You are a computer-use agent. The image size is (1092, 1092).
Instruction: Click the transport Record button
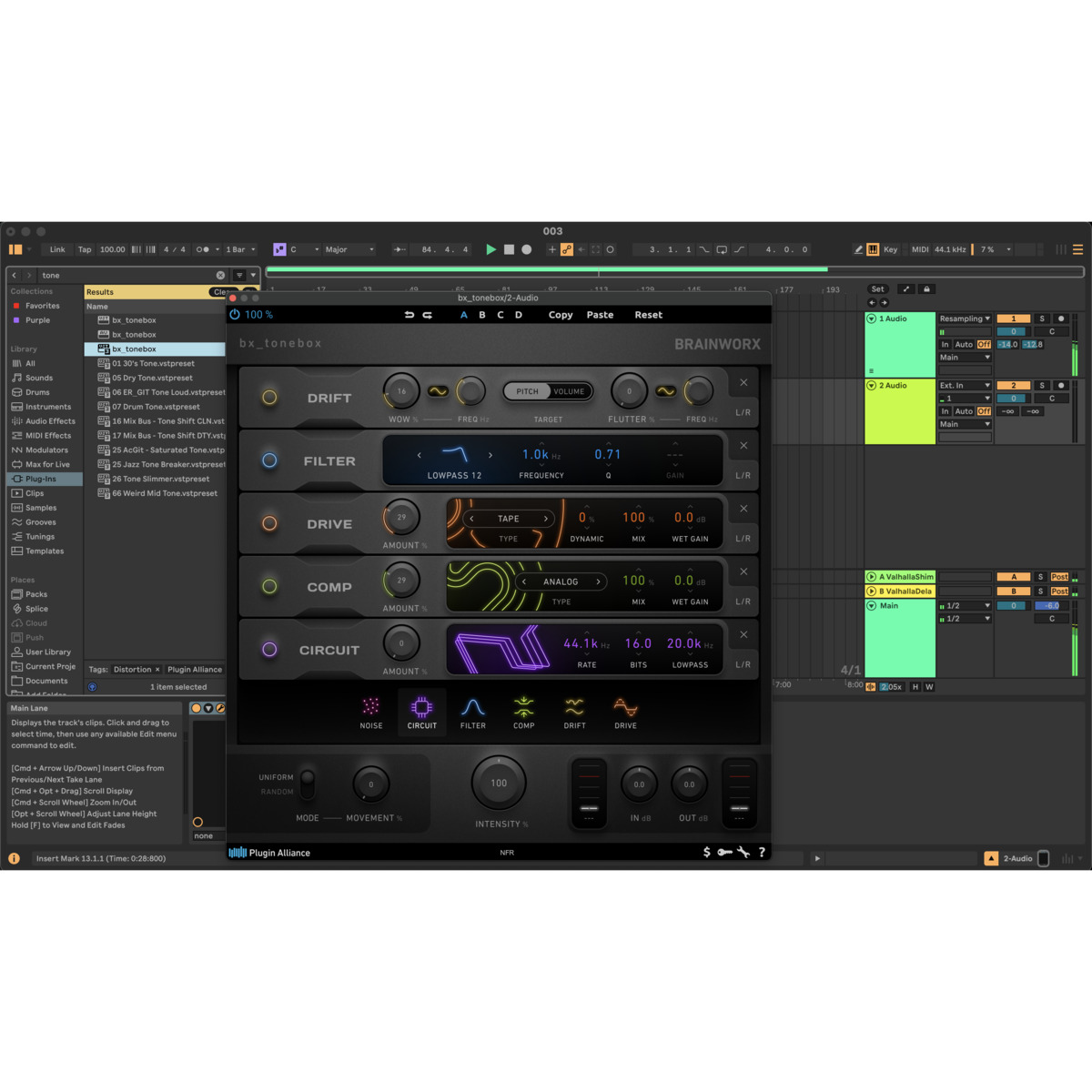pyautogui.click(x=526, y=249)
